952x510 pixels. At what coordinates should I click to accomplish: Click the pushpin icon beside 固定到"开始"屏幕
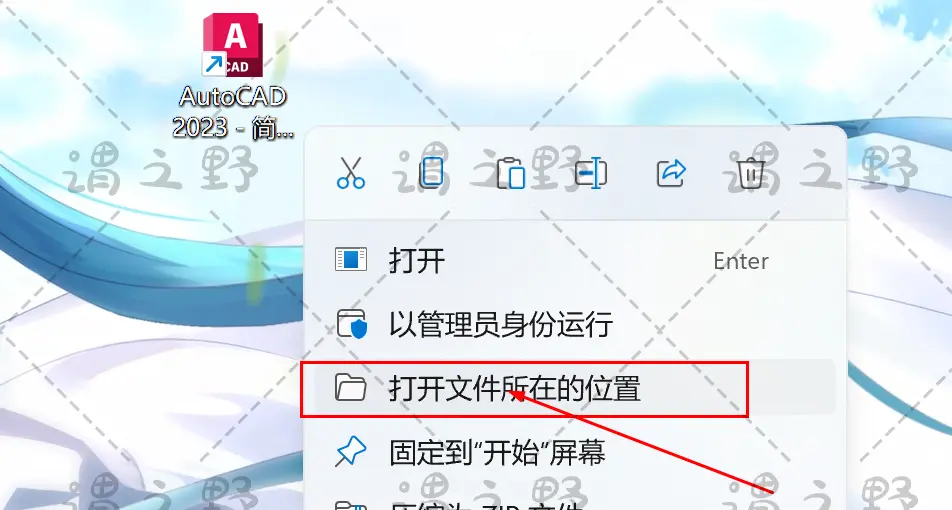351,452
